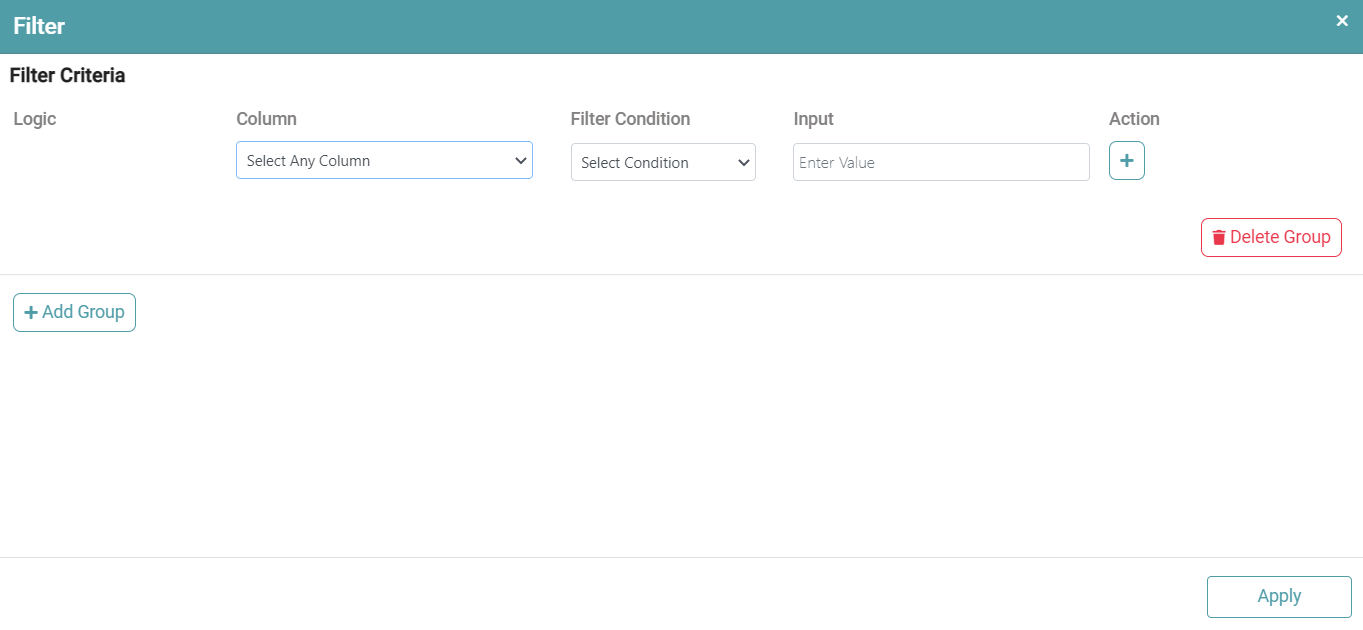Click the Delete Group button
1363x630 pixels.
point(1271,237)
